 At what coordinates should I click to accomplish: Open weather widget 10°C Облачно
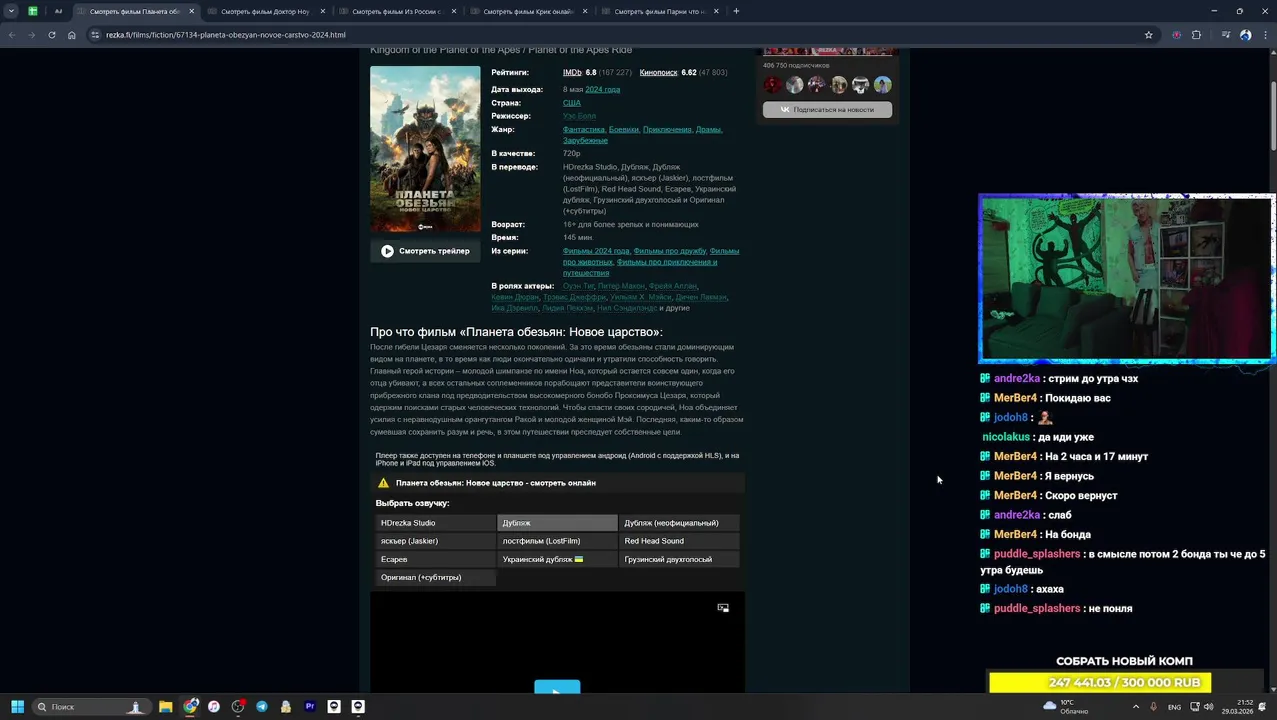1065,706
